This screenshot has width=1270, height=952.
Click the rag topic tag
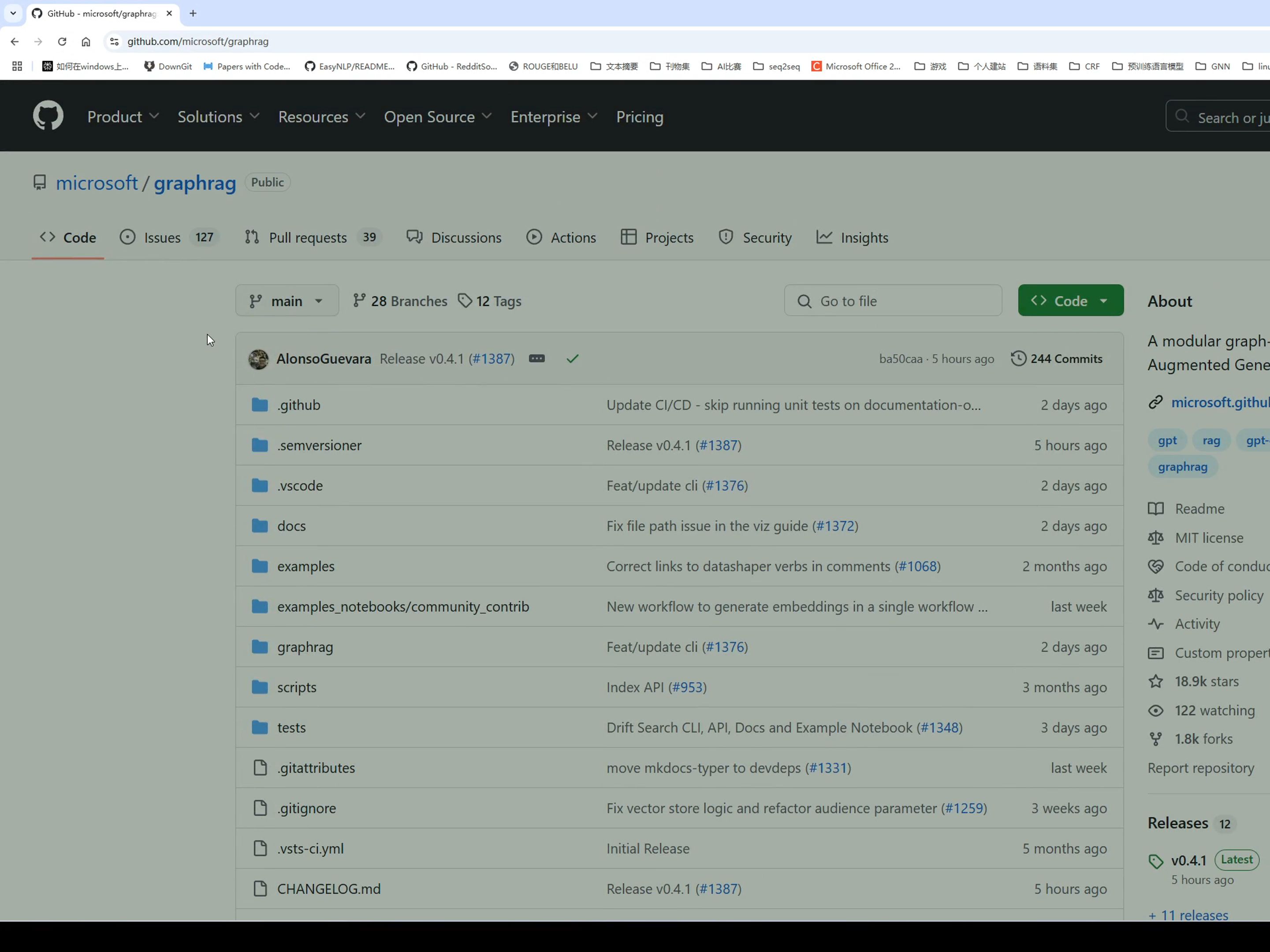pyautogui.click(x=1211, y=440)
